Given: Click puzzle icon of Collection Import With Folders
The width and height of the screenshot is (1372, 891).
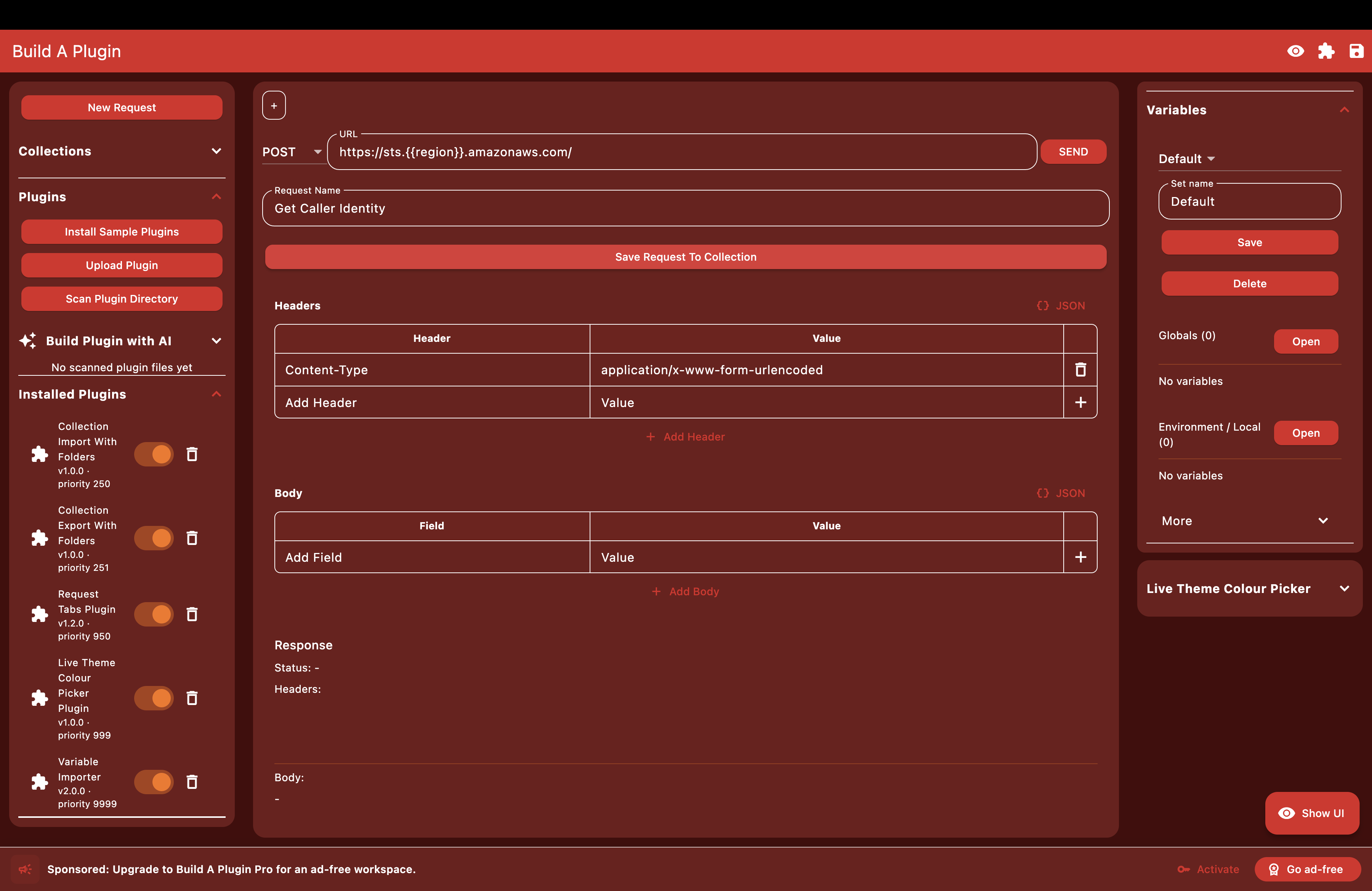Looking at the screenshot, I should 39,454.
